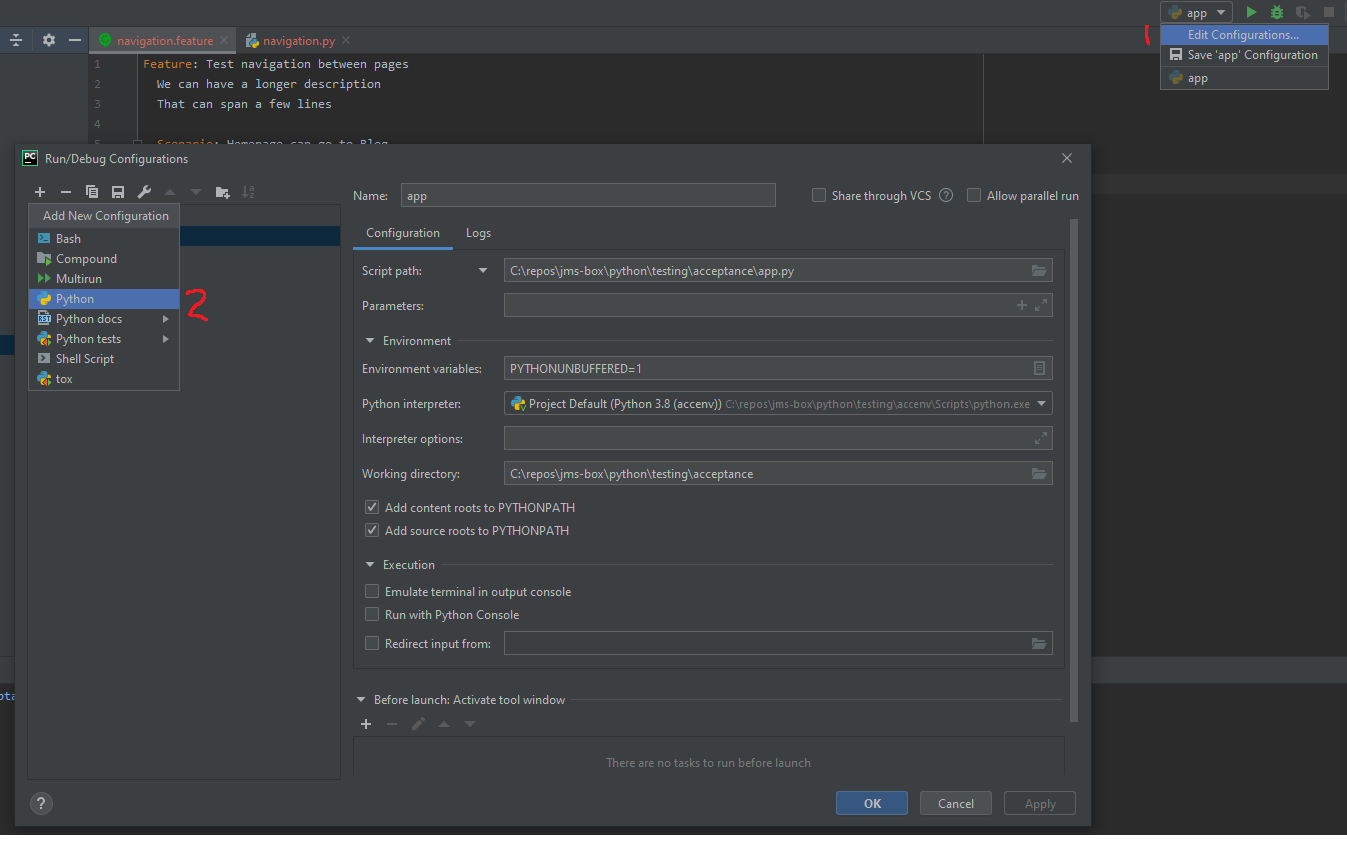Expand Python docs submenu
1347x863 pixels.
[166, 319]
